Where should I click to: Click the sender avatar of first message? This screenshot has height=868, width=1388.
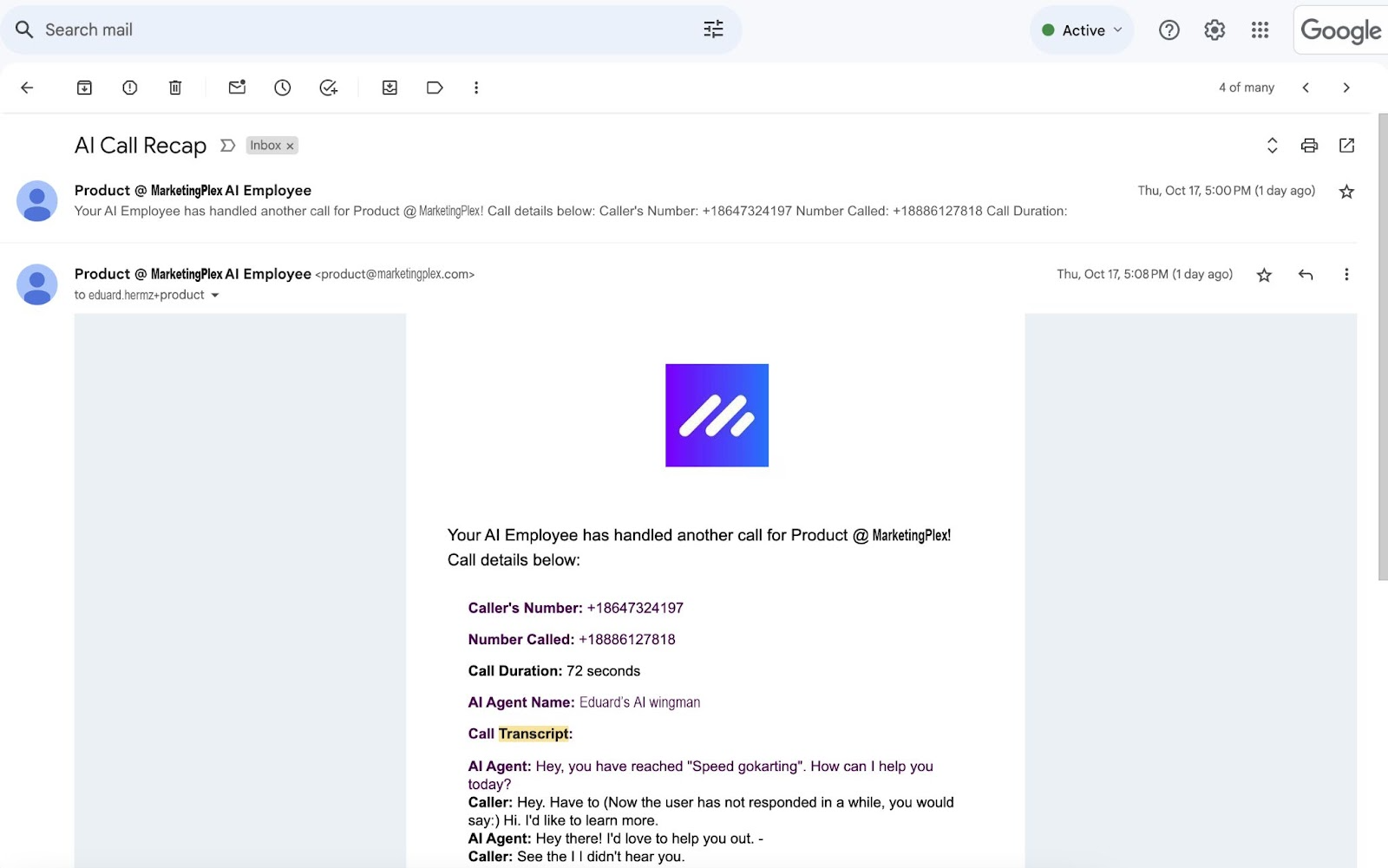tap(37, 201)
